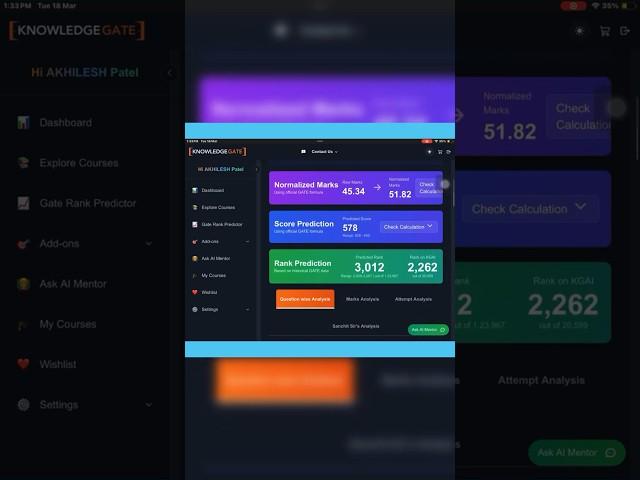Click the Rank Prediction heading
This screenshot has height=480, width=640.
coord(302,263)
